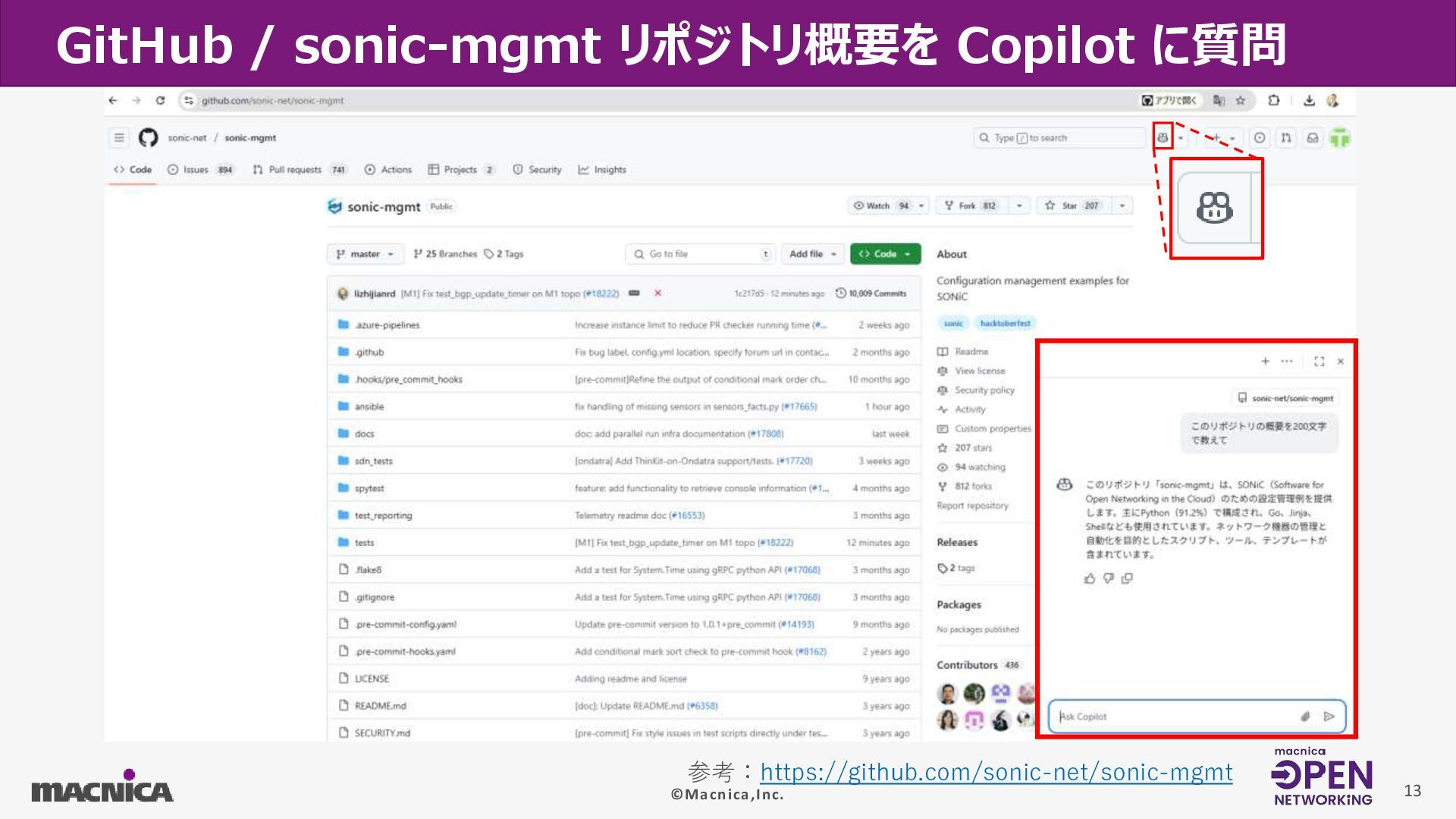Open the Copilot chat icon in header
The image size is (1456, 819).
[x=1163, y=138]
